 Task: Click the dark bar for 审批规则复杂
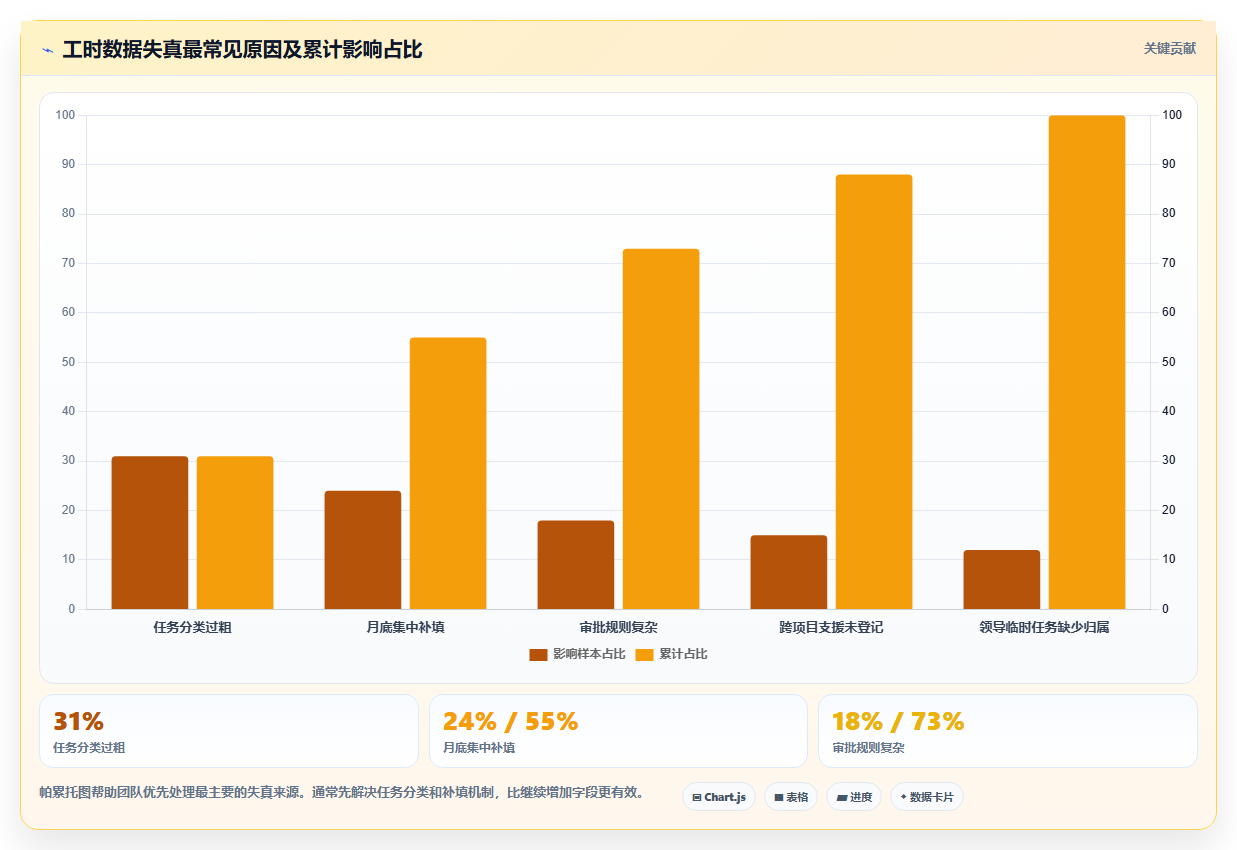576,565
